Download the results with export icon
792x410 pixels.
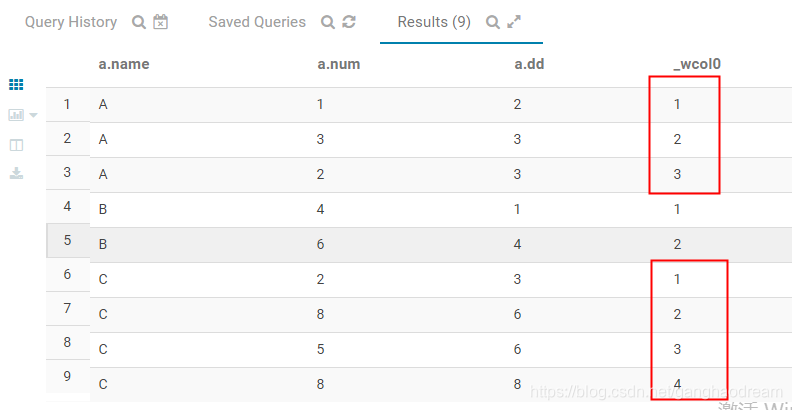pos(16,174)
